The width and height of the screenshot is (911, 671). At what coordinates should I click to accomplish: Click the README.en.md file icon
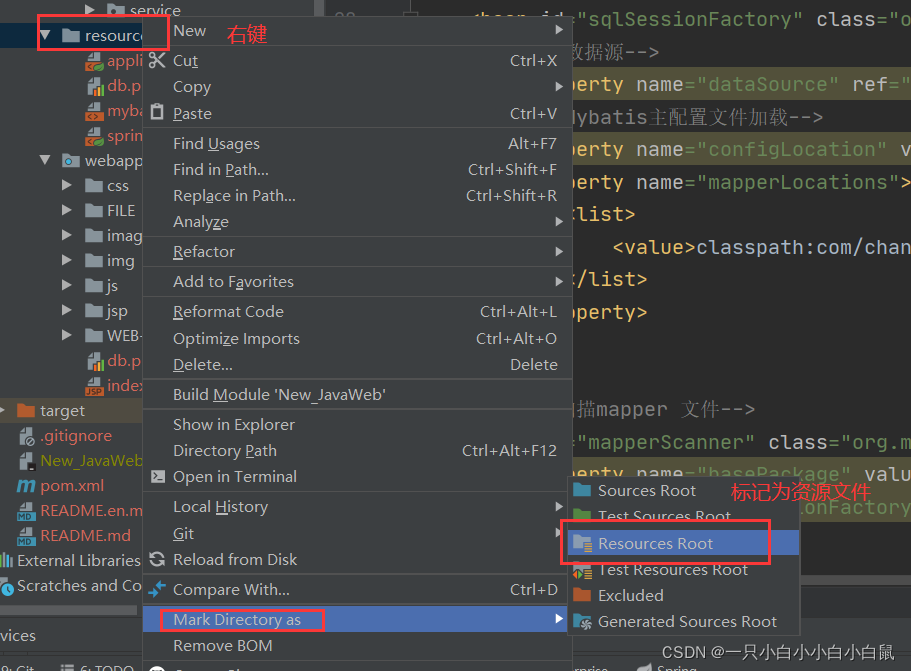point(26,511)
